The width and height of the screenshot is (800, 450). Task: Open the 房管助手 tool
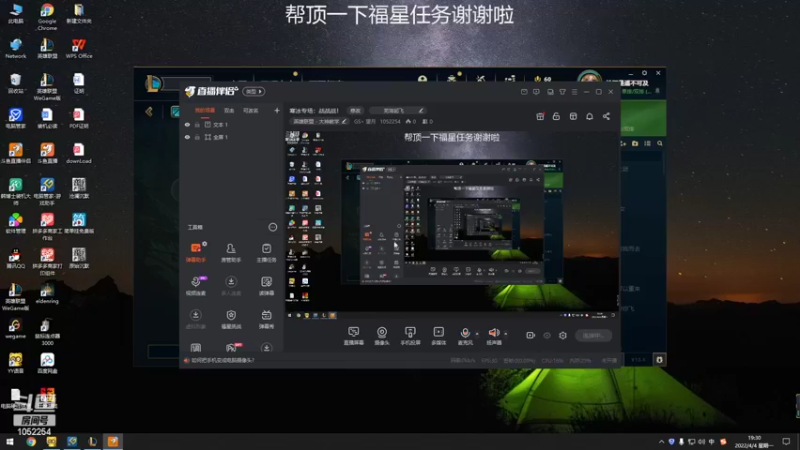pos(231,252)
